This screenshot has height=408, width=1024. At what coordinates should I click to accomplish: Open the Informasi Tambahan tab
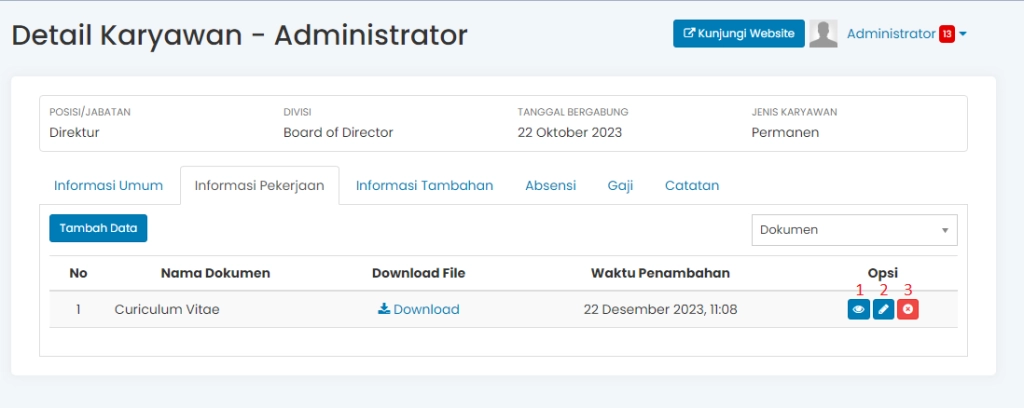[424, 186]
